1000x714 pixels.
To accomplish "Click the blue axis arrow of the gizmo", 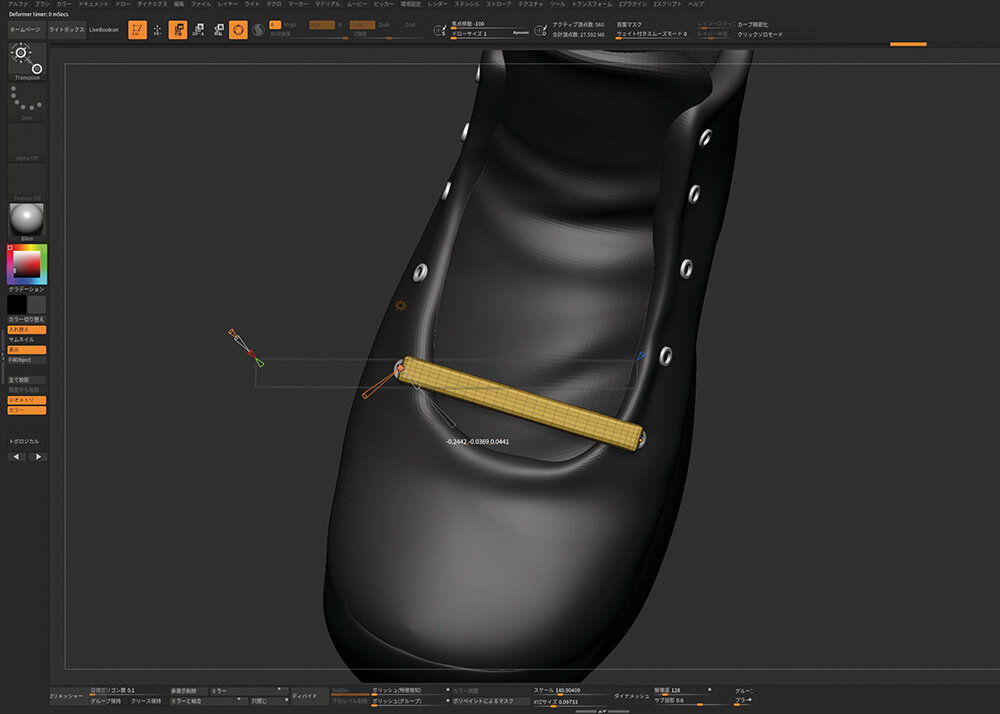I will (641, 355).
